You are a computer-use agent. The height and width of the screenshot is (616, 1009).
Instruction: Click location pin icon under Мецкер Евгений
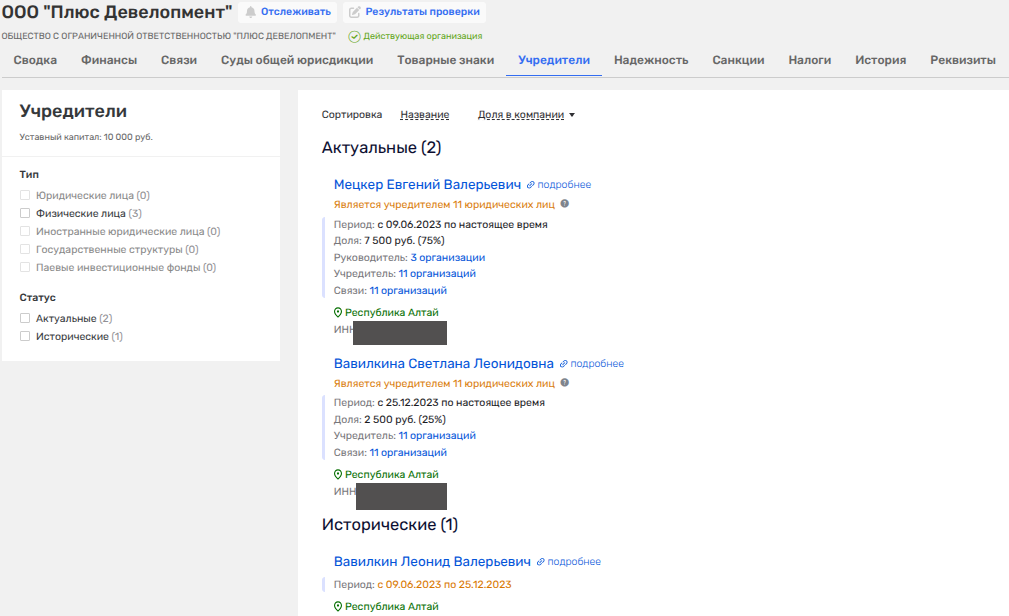tap(338, 312)
